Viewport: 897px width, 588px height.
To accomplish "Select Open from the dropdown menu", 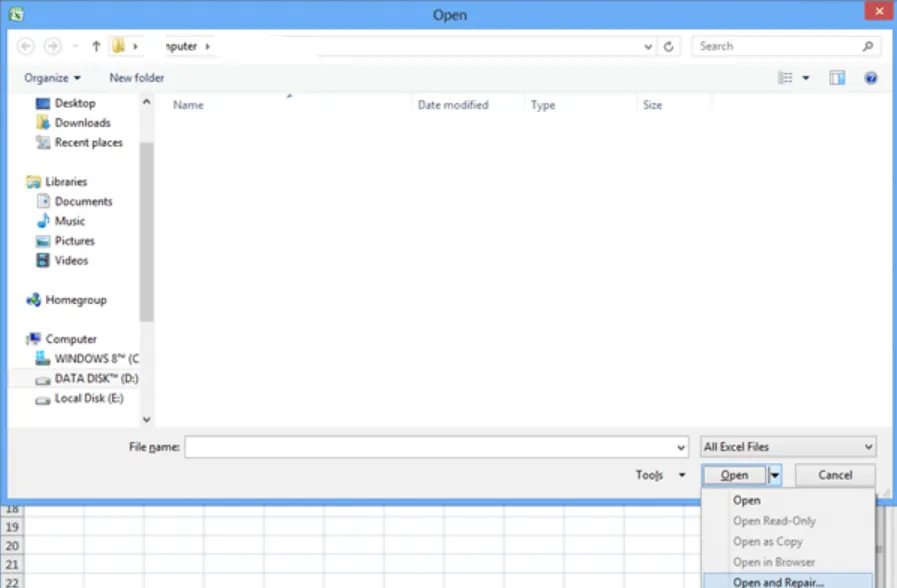I will (747, 500).
